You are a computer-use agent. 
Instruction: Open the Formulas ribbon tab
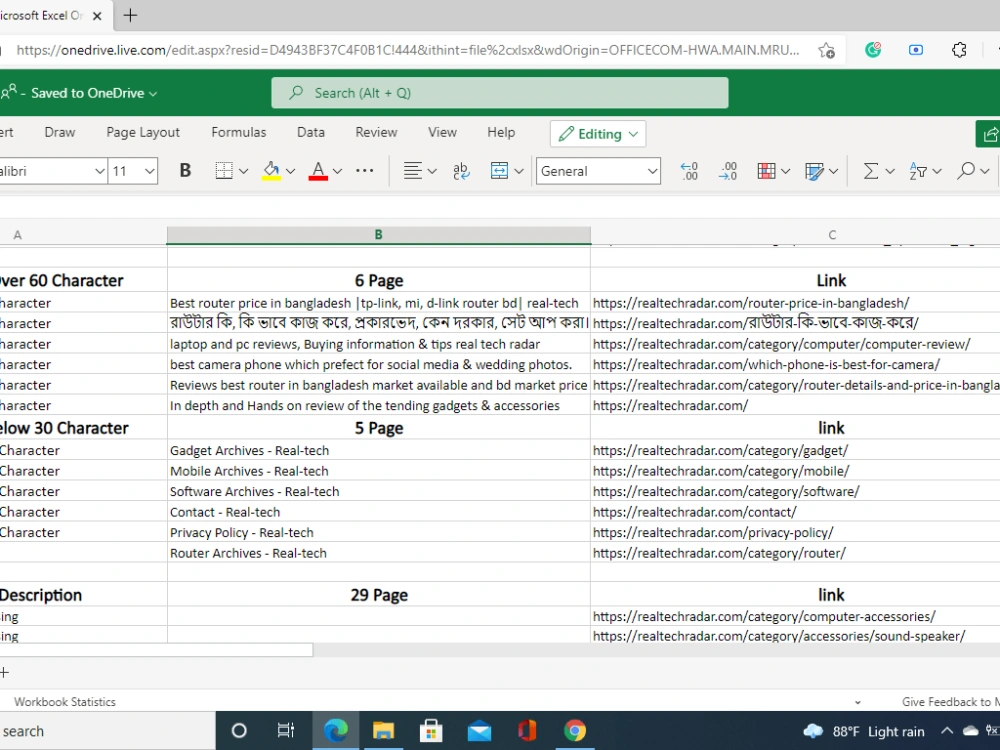coord(239,132)
